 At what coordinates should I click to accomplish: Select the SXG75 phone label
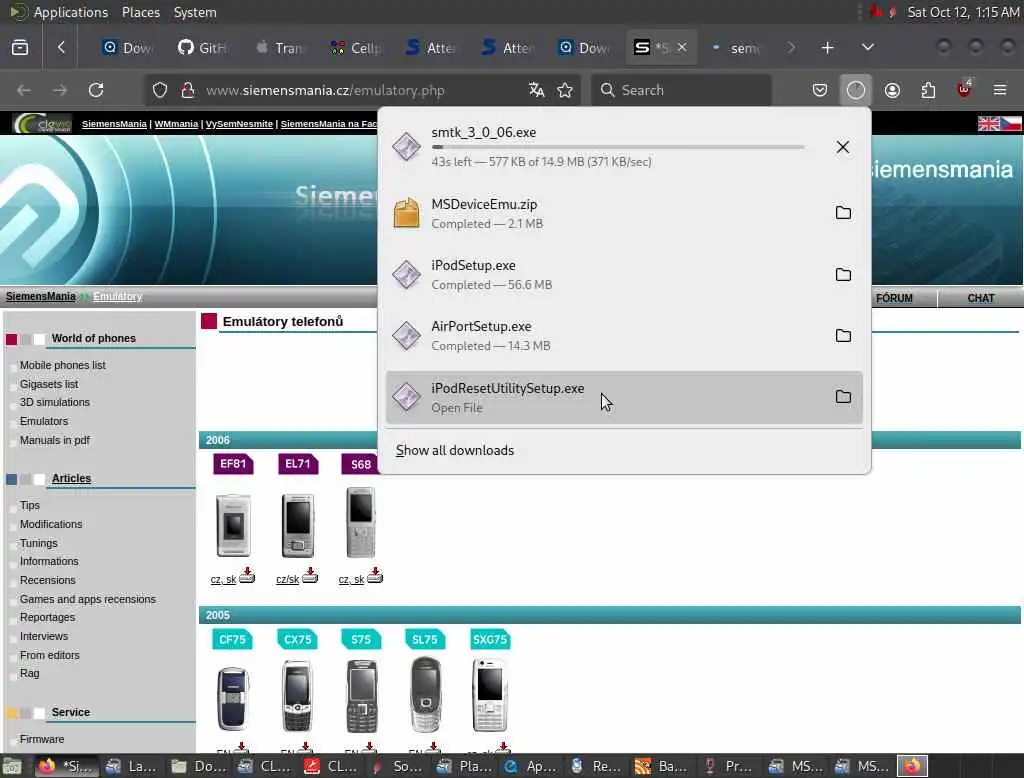click(490, 640)
